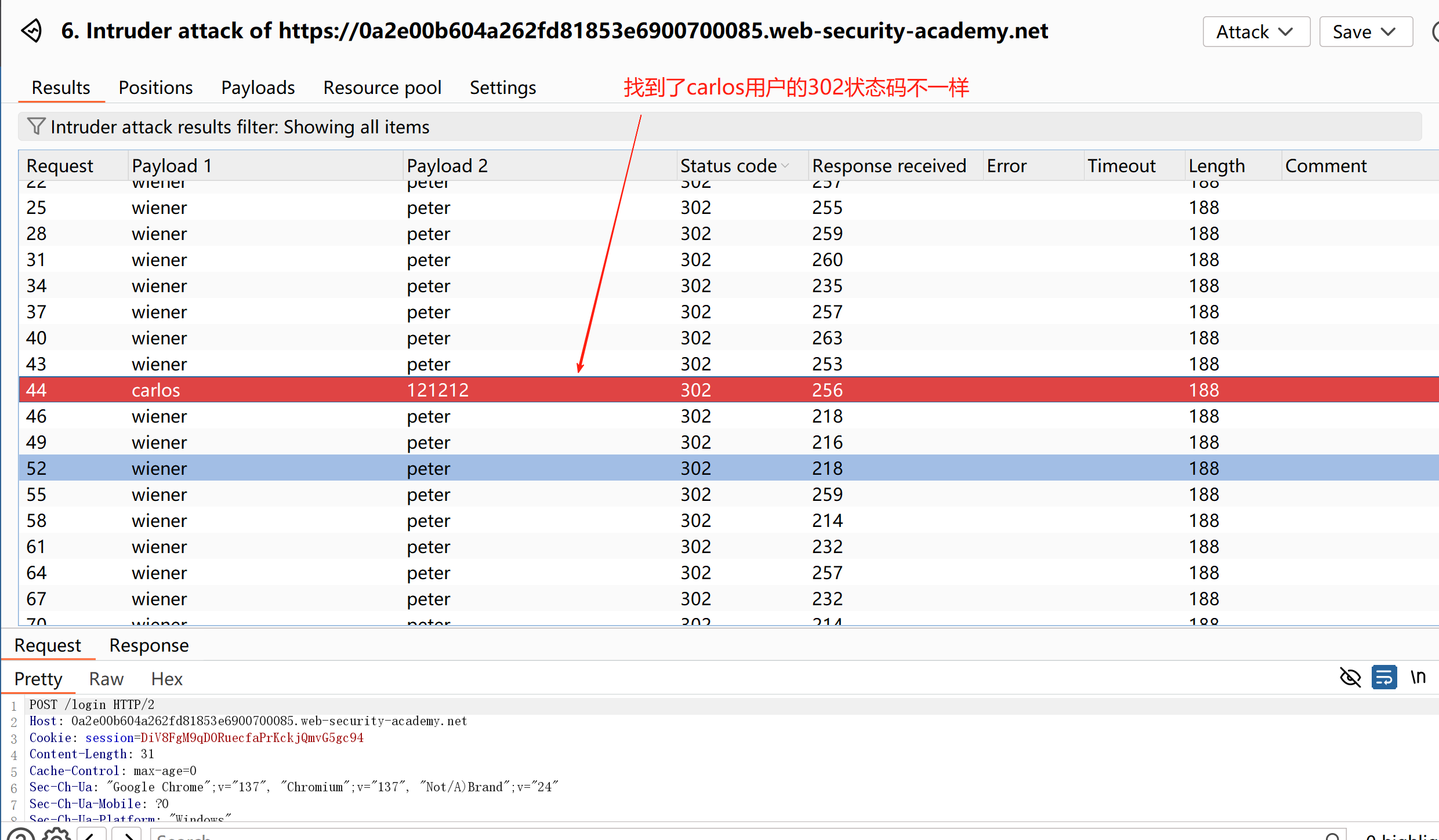The height and width of the screenshot is (840, 1439).
Task: Switch to the Payloads tab
Action: 258,88
